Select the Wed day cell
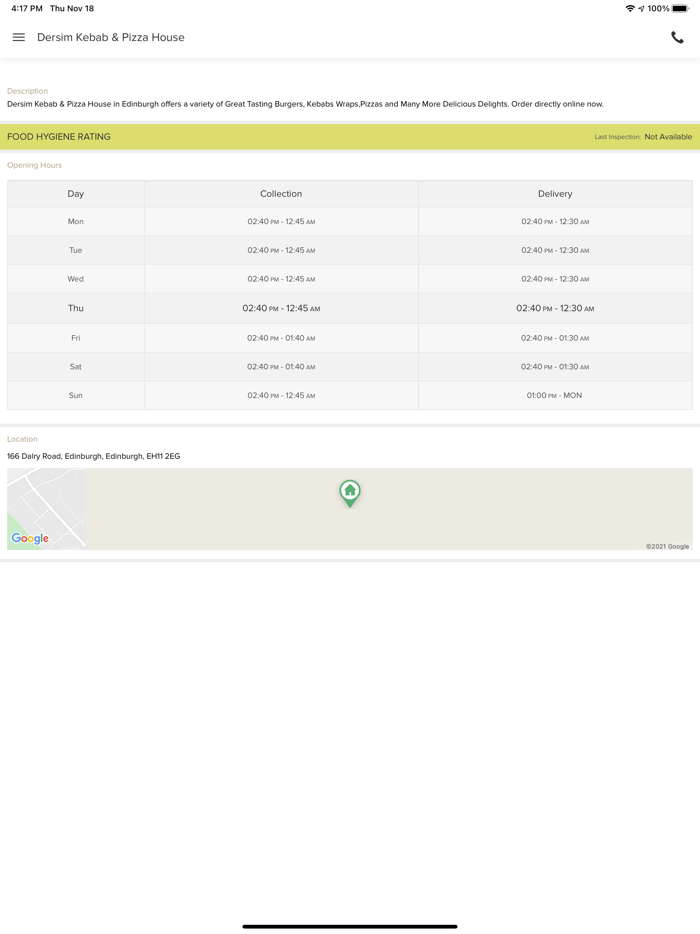The width and height of the screenshot is (700, 934). [76, 279]
